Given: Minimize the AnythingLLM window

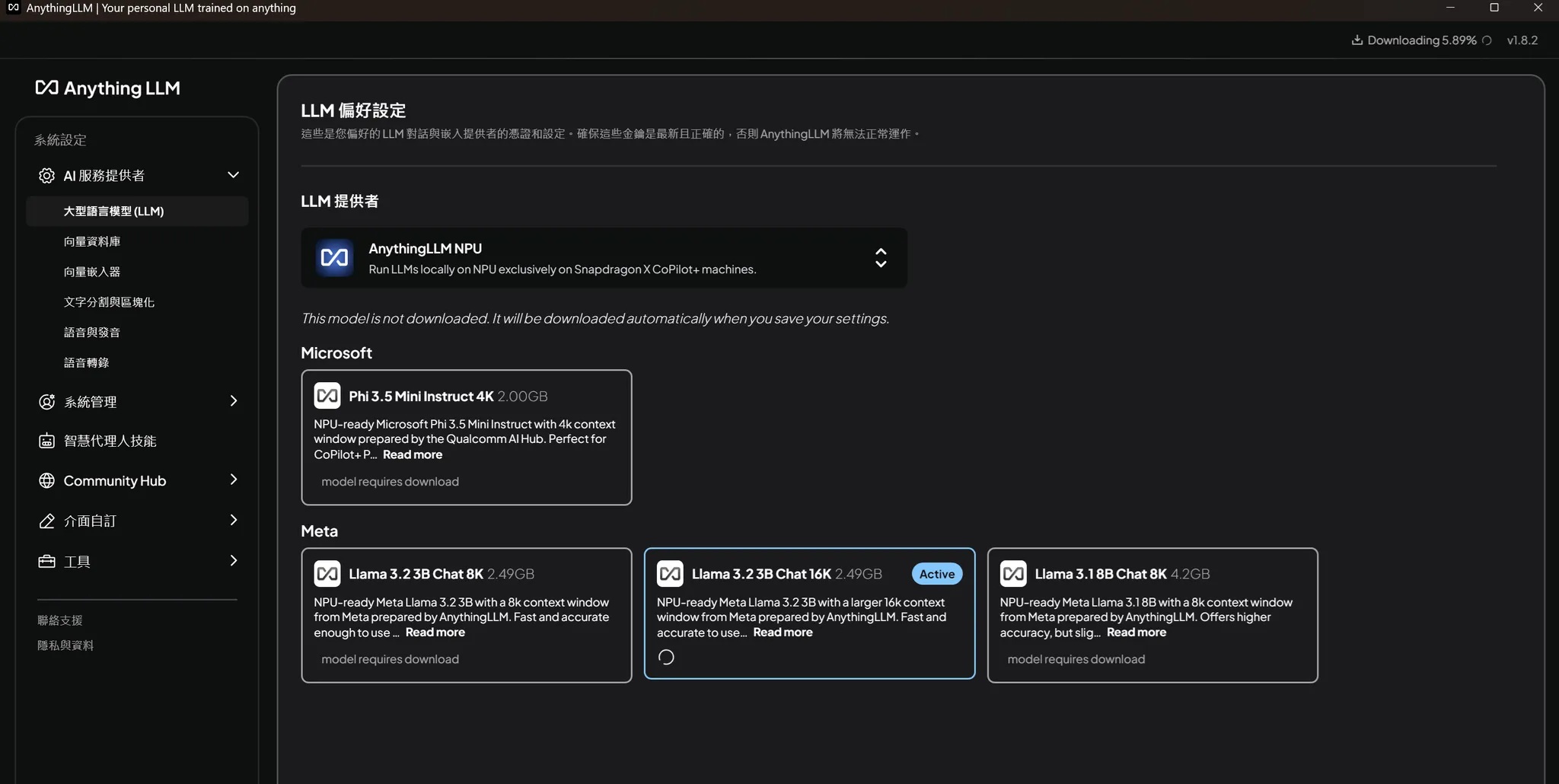Looking at the screenshot, I should point(1450,8).
